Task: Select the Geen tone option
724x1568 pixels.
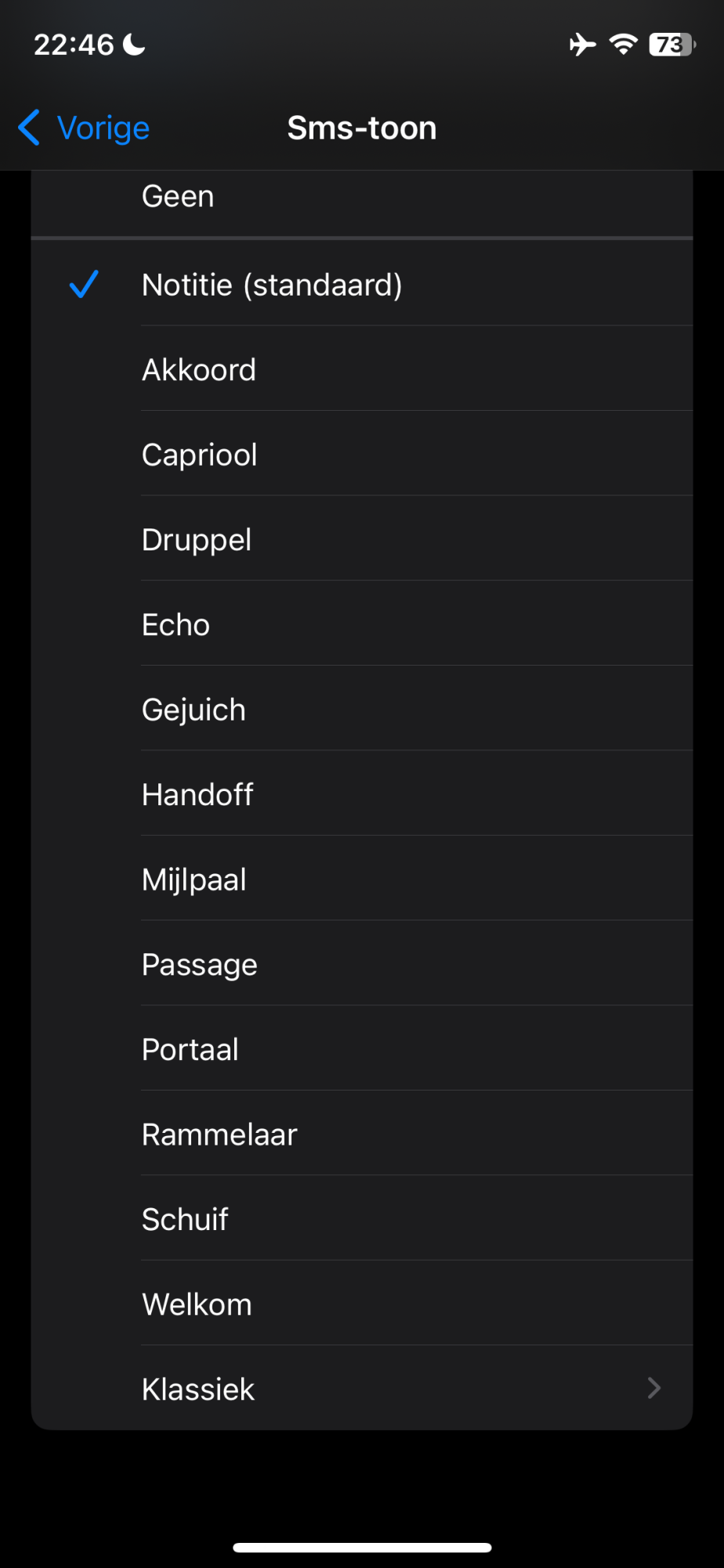Action: [178, 196]
